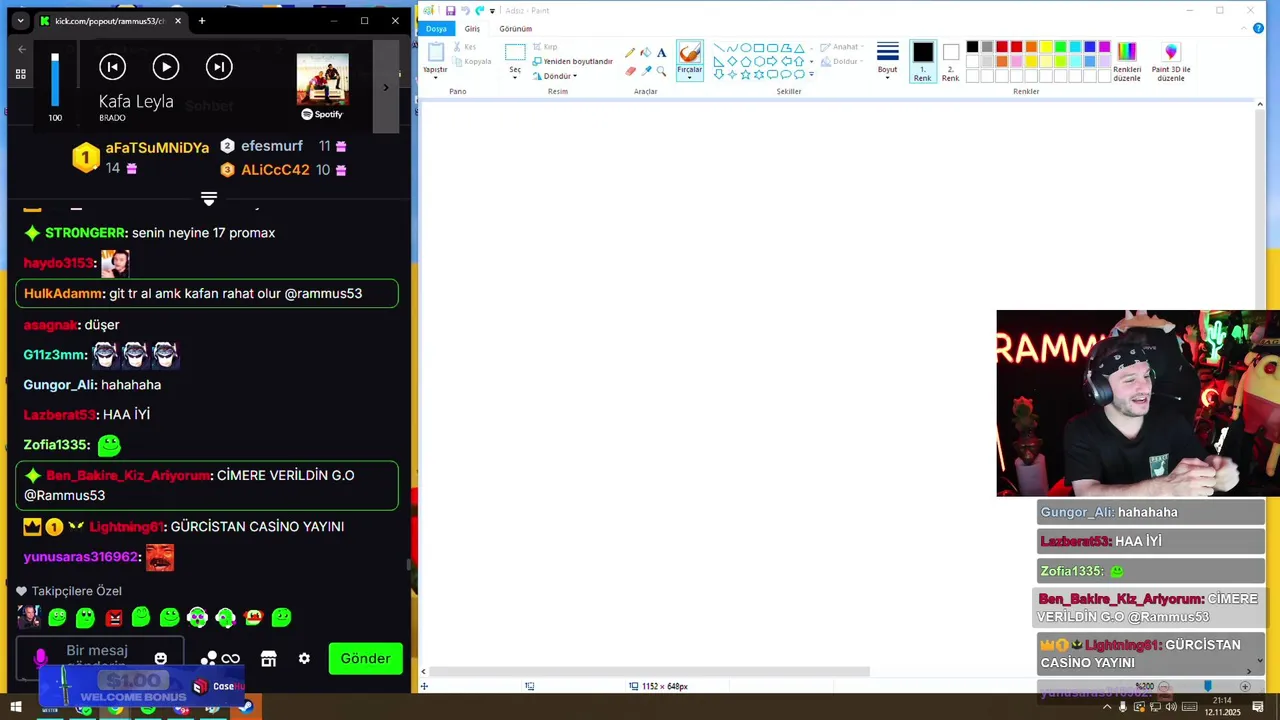Expand the shapes gallery more arrow
The height and width of the screenshot is (720, 1280).
tap(811, 74)
